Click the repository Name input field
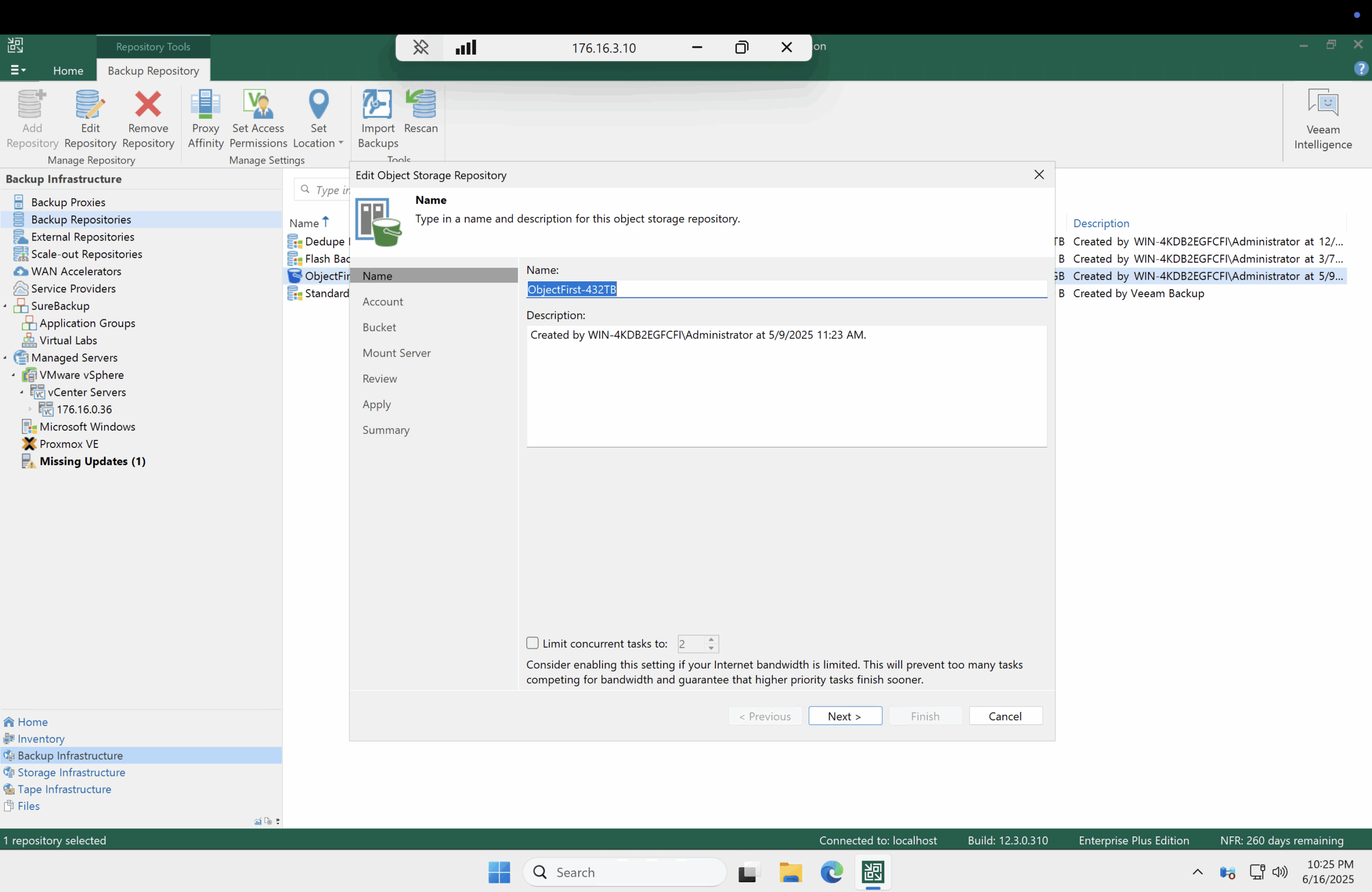The image size is (1372, 892). 786,289
